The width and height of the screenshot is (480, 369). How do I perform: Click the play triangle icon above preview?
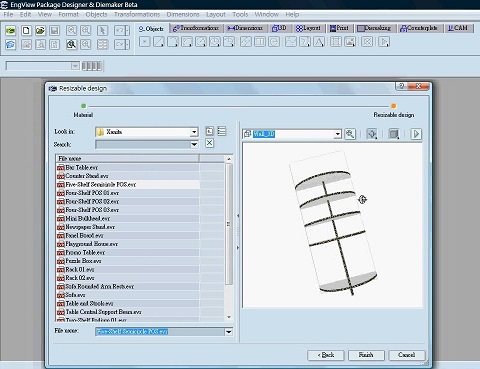[x=416, y=134]
